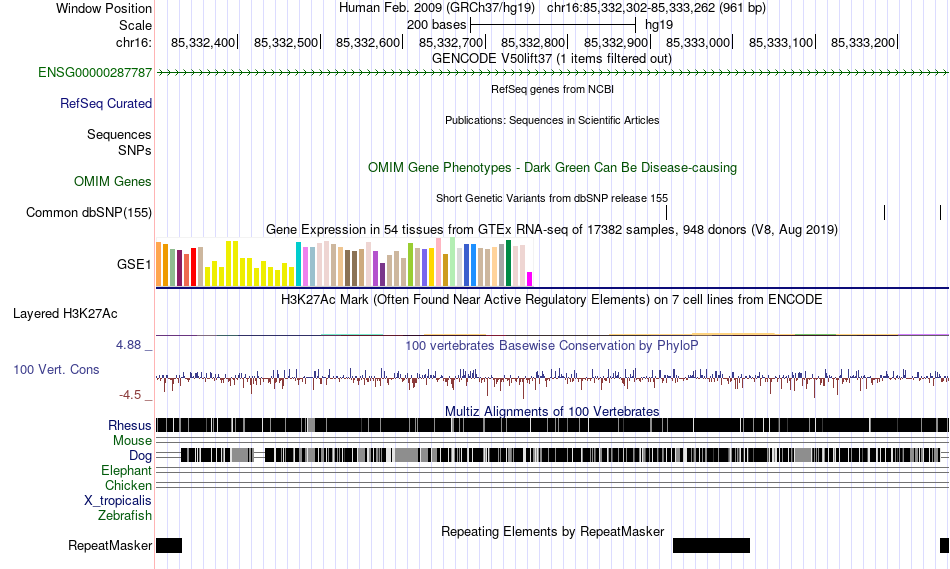Select the Elephant species label
The width and height of the screenshot is (950, 569).
tap(126, 471)
